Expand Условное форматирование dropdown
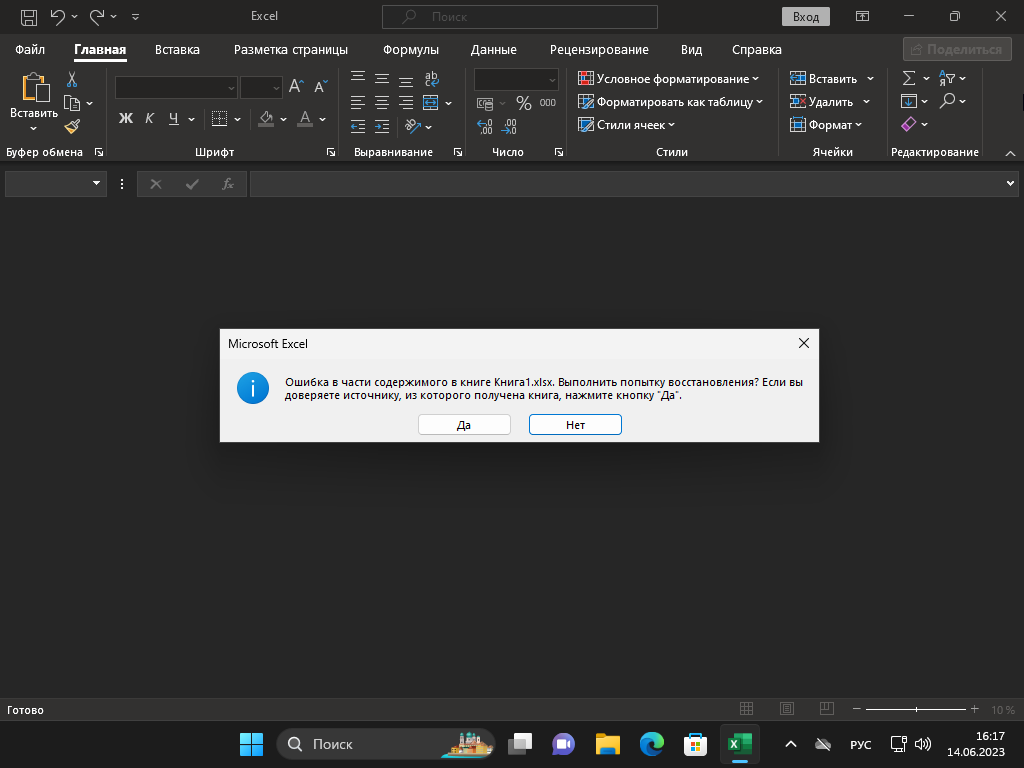The image size is (1024, 768). coord(756,79)
